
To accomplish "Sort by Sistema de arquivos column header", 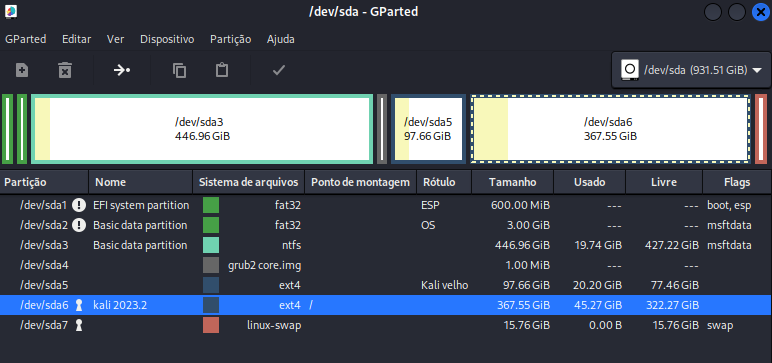I will (x=248, y=182).
